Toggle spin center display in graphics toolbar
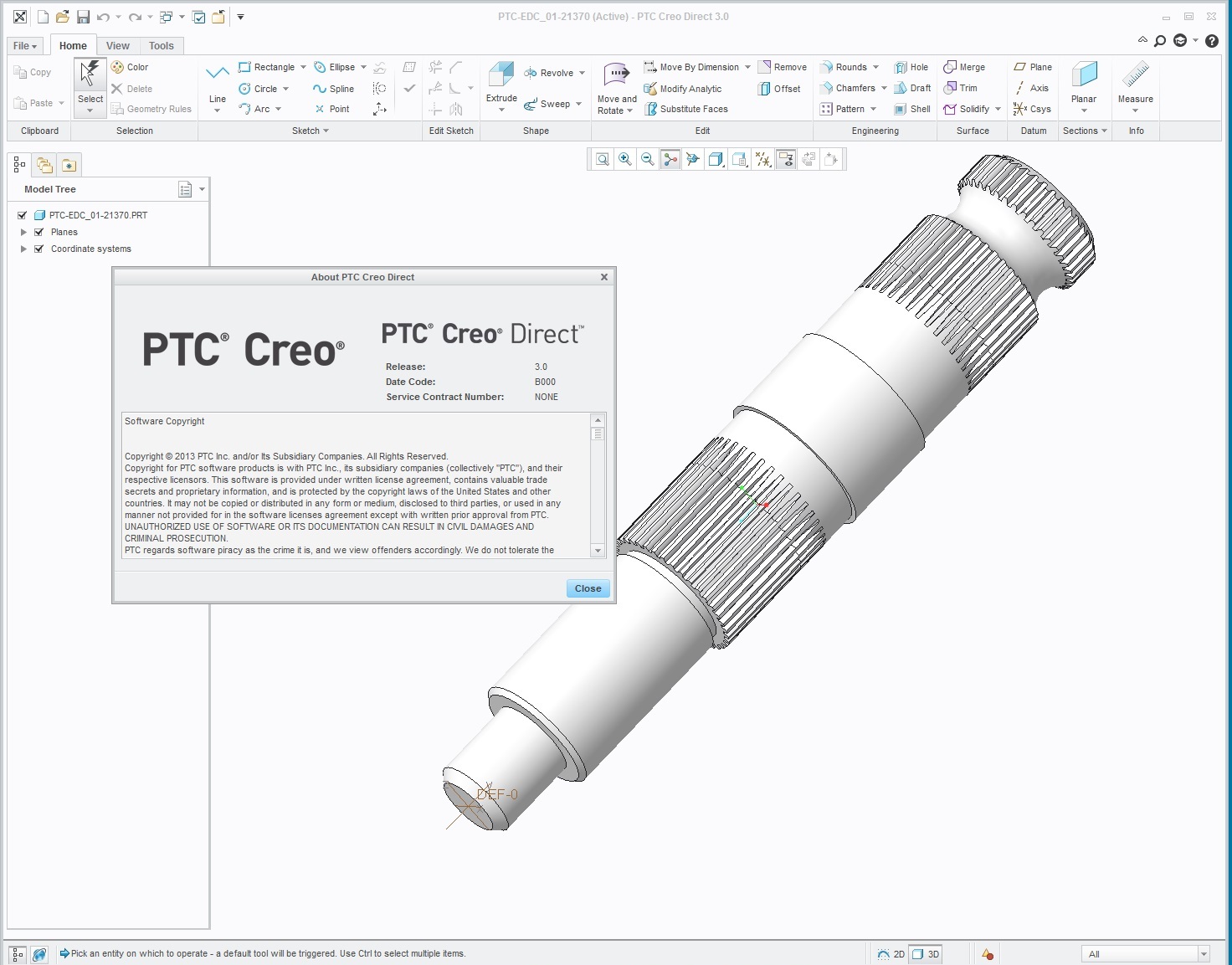1232x965 pixels. click(x=670, y=159)
